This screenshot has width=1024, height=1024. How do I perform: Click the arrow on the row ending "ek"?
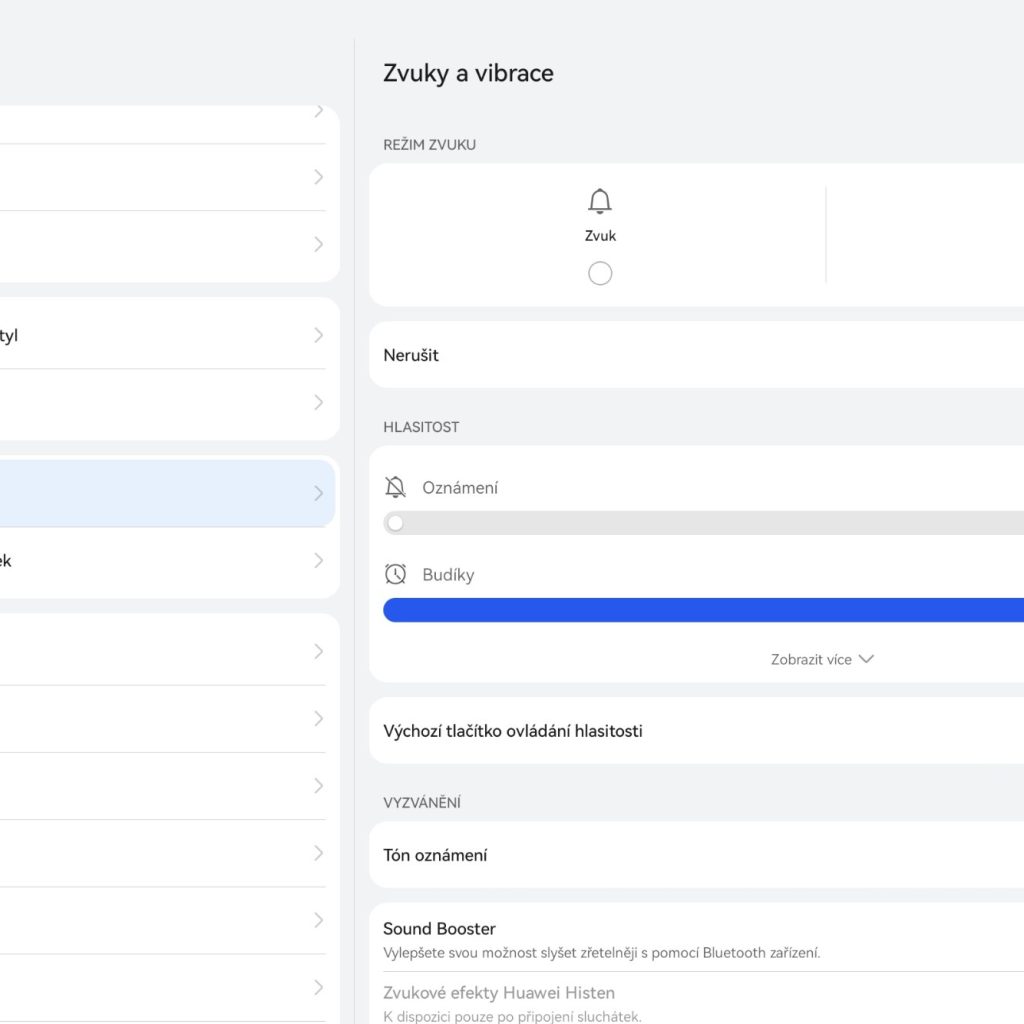tap(319, 561)
